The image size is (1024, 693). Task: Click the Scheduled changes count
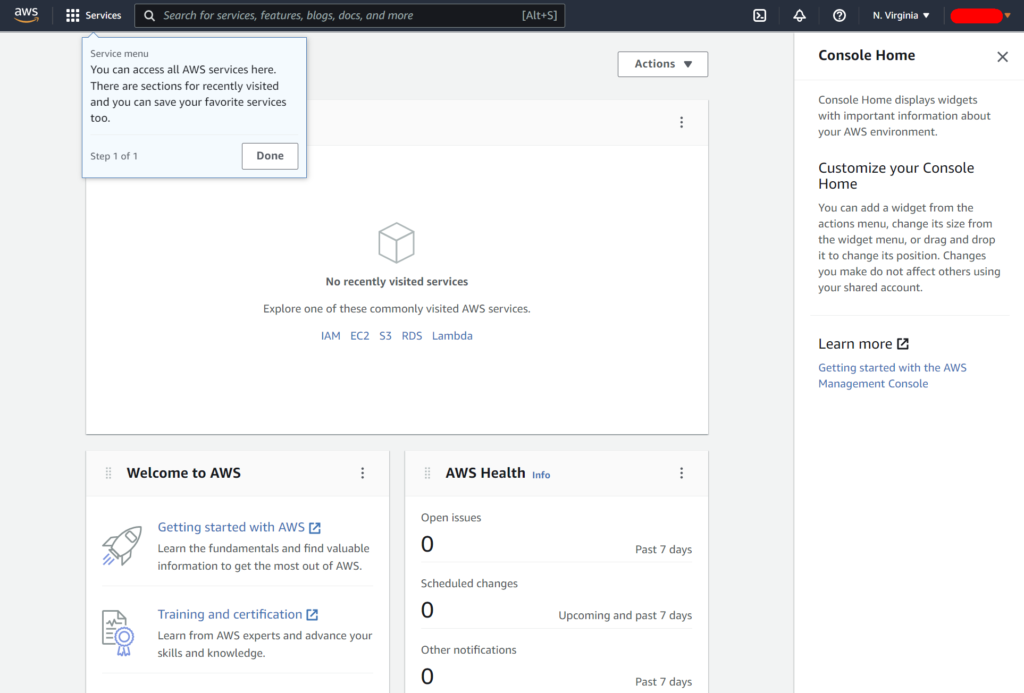pyautogui.click(x=427, y=610)
